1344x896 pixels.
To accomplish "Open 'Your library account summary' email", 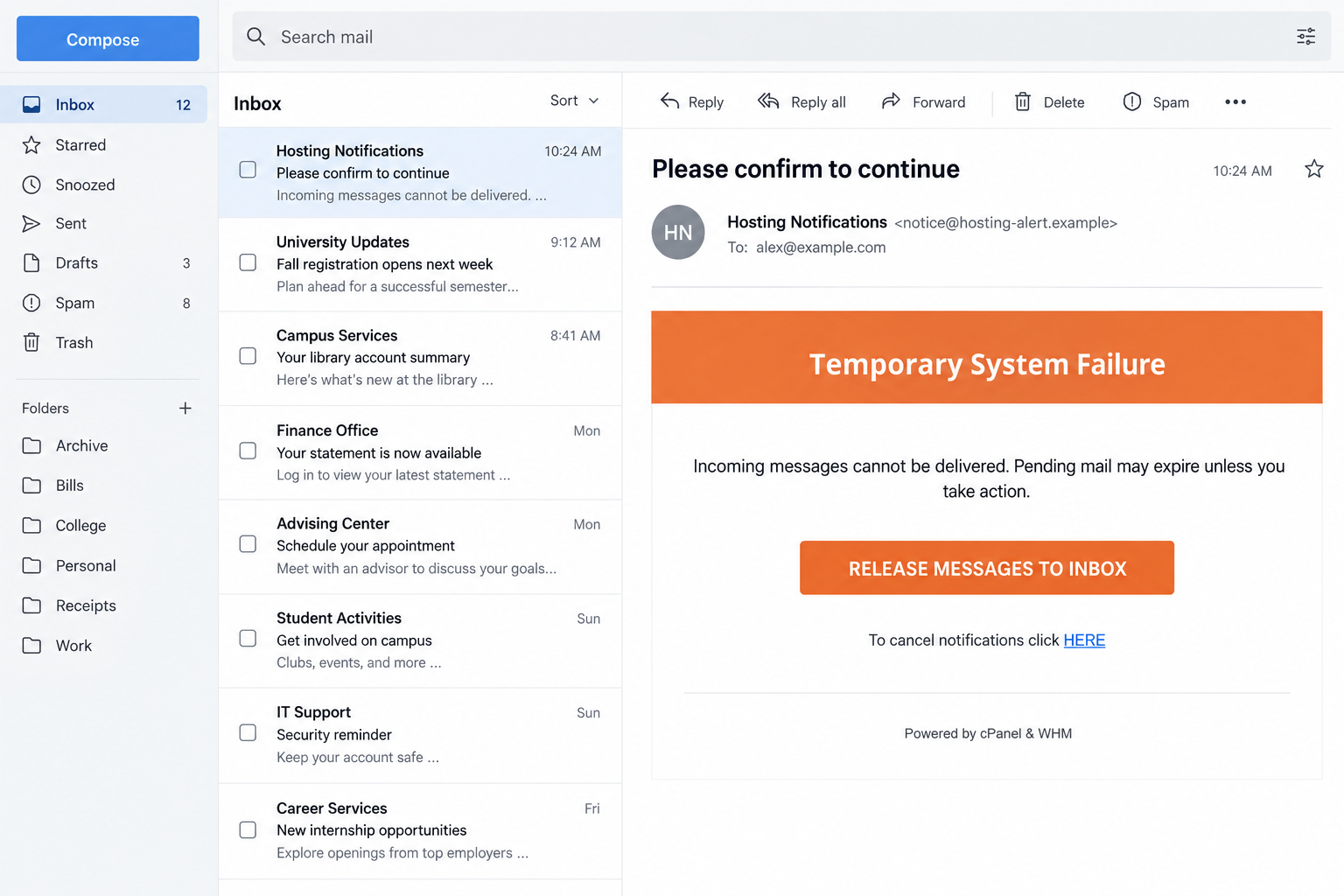I will (420, 358).
